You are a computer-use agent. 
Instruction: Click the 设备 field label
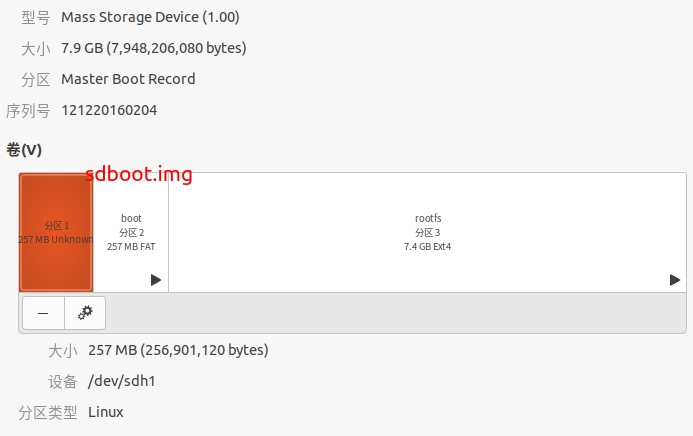(x=62, y=381)
